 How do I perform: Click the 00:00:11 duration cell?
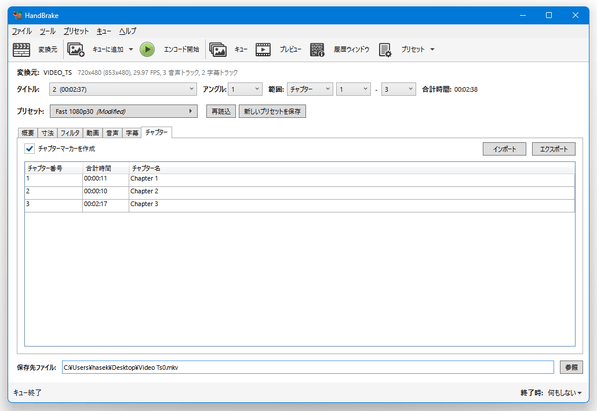[105, 179]
